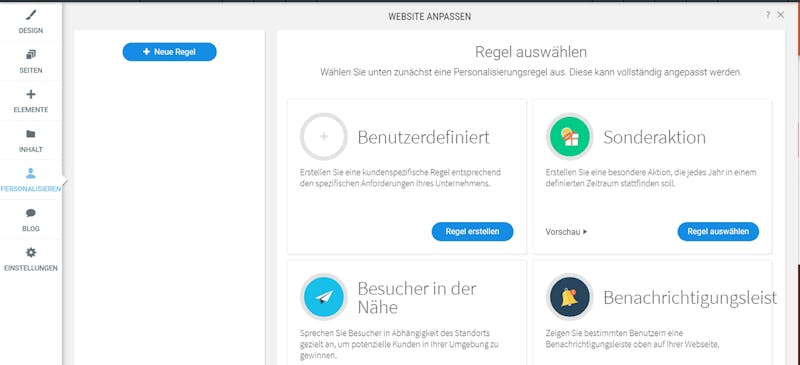Viewport: 800px width, 365px height.
Task: Click the Benutzerdefiniert card title
Action: coord(423,137)
